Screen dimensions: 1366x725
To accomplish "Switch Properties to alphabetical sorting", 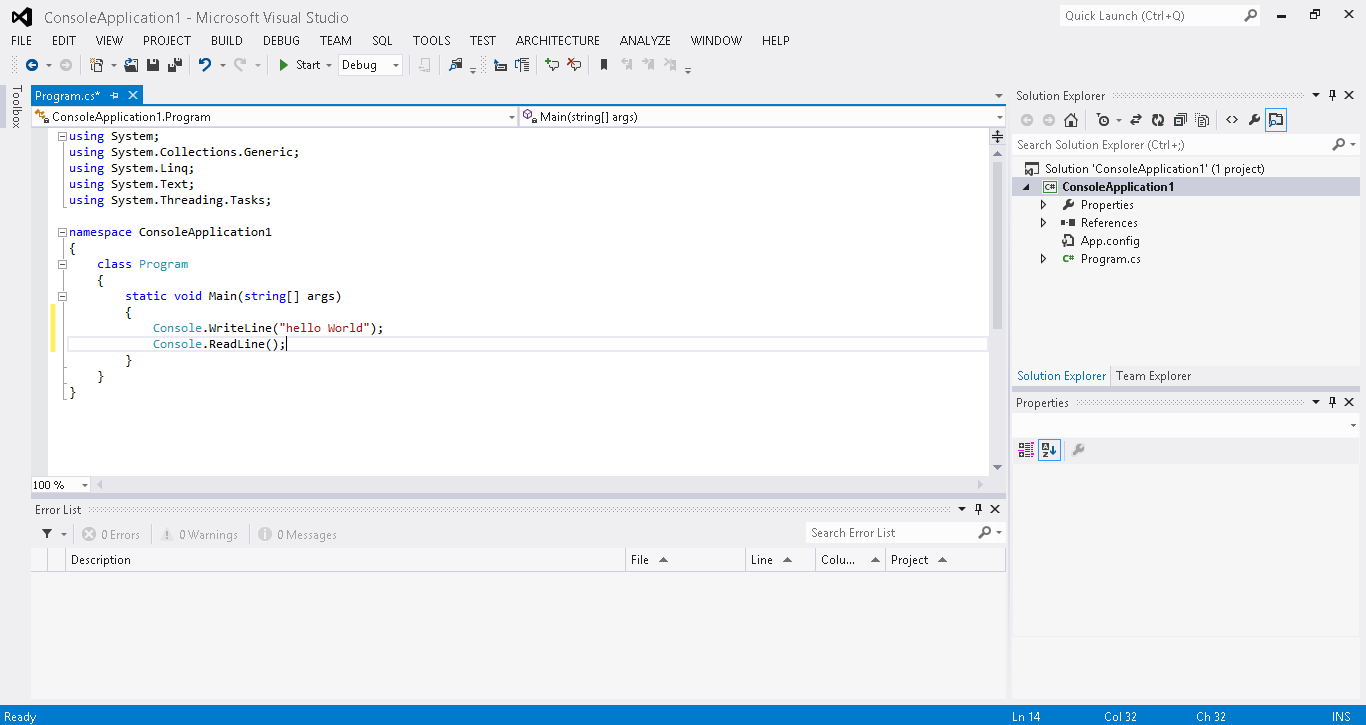I will [1048, 449].
